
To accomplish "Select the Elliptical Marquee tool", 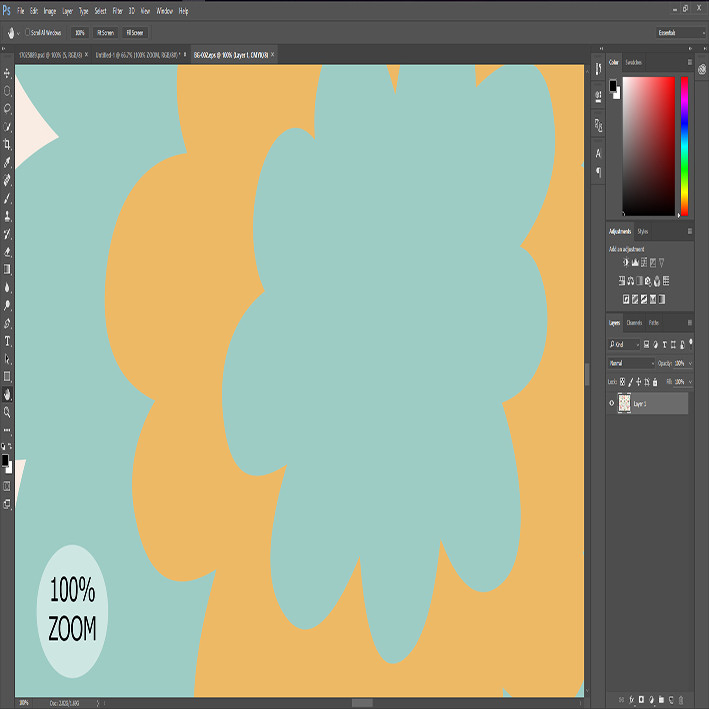I will pos(7,91).
